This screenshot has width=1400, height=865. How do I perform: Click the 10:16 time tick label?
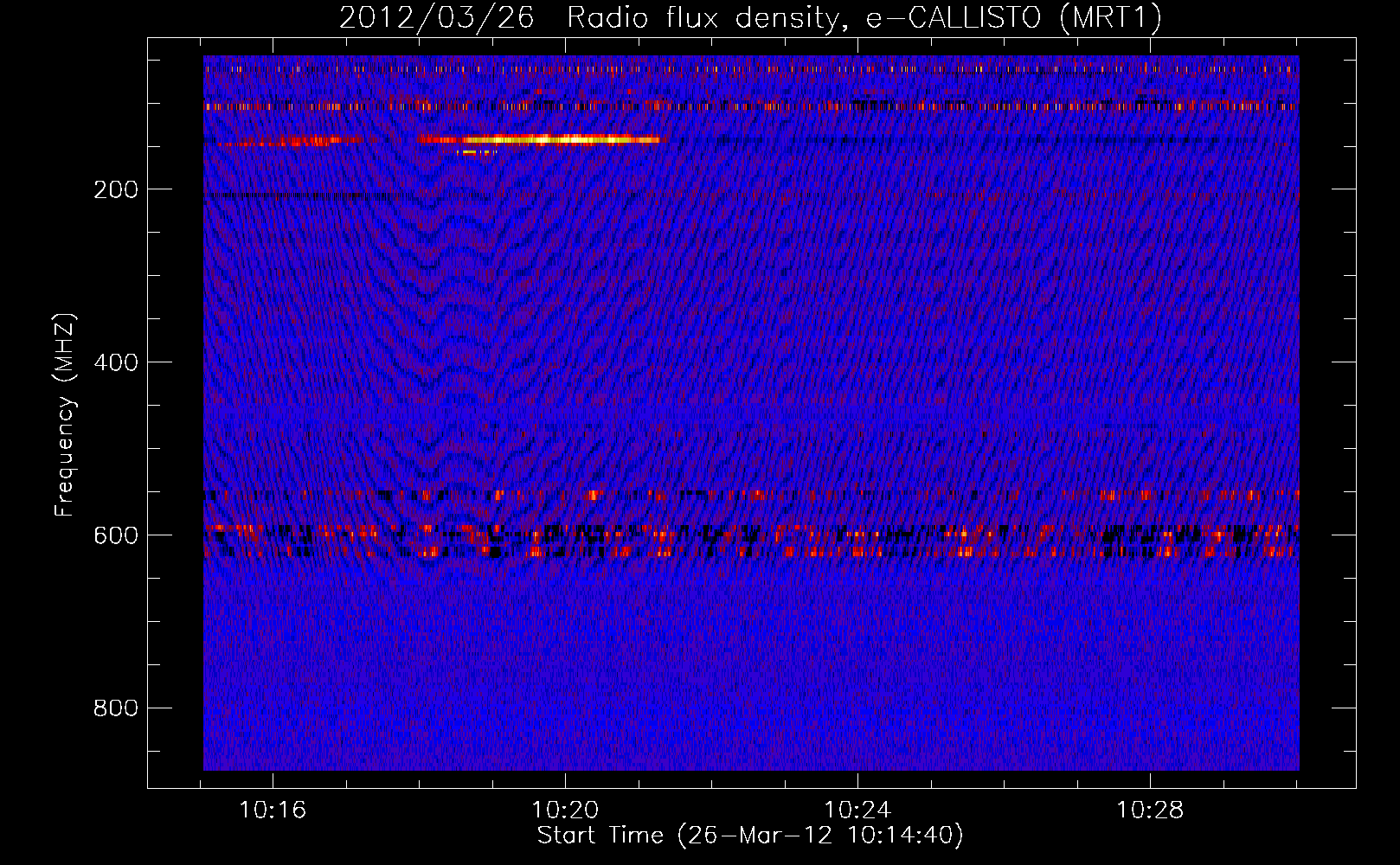coord(273,810)
